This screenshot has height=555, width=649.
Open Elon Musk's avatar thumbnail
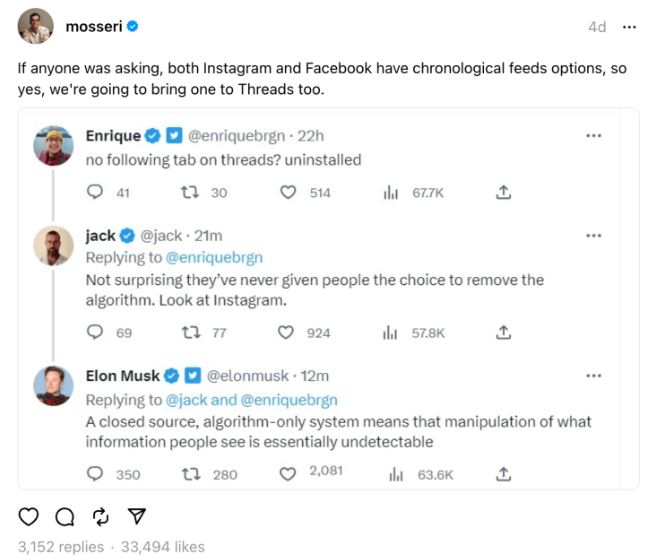(53, 386)
